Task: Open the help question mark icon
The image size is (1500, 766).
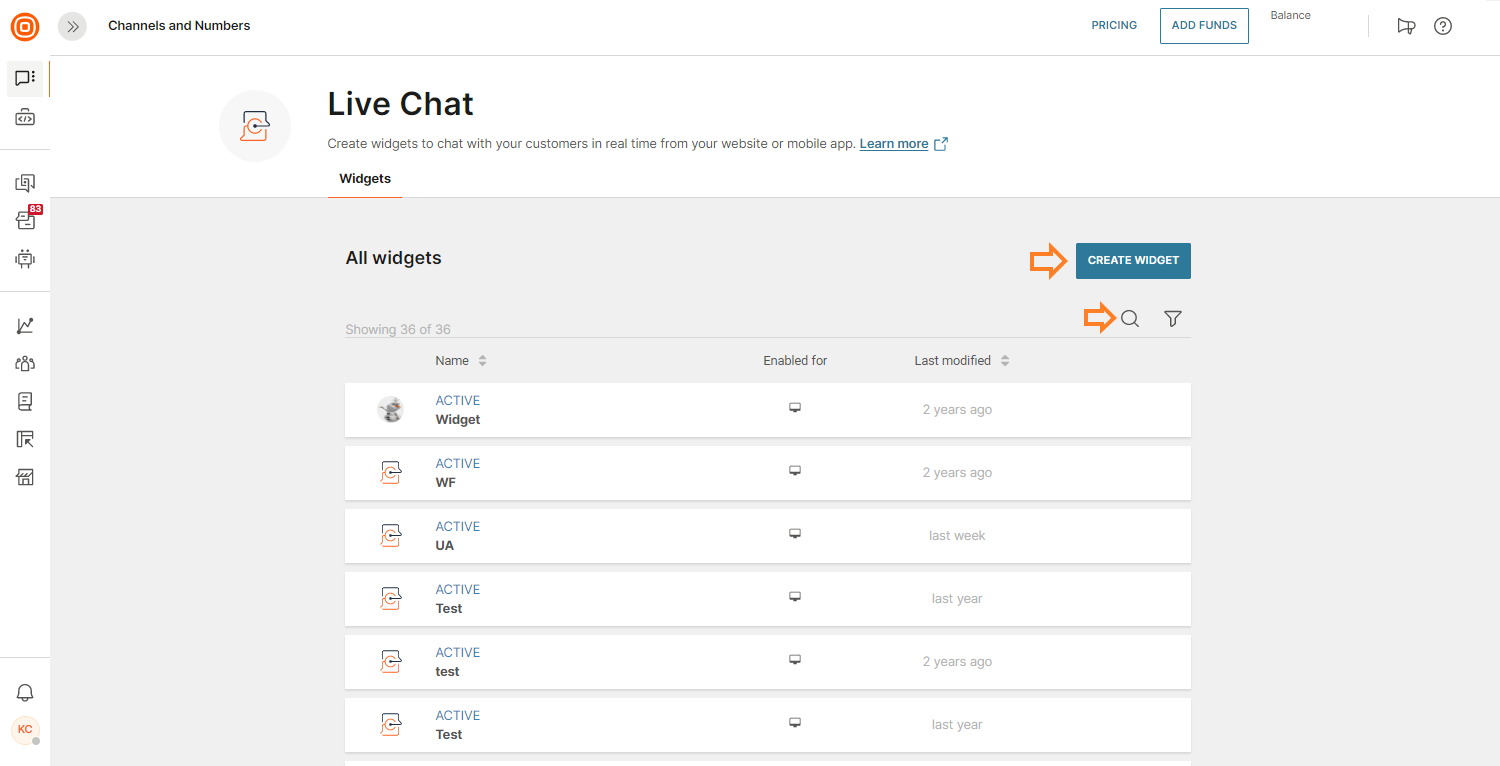Action: (1443, 26)
